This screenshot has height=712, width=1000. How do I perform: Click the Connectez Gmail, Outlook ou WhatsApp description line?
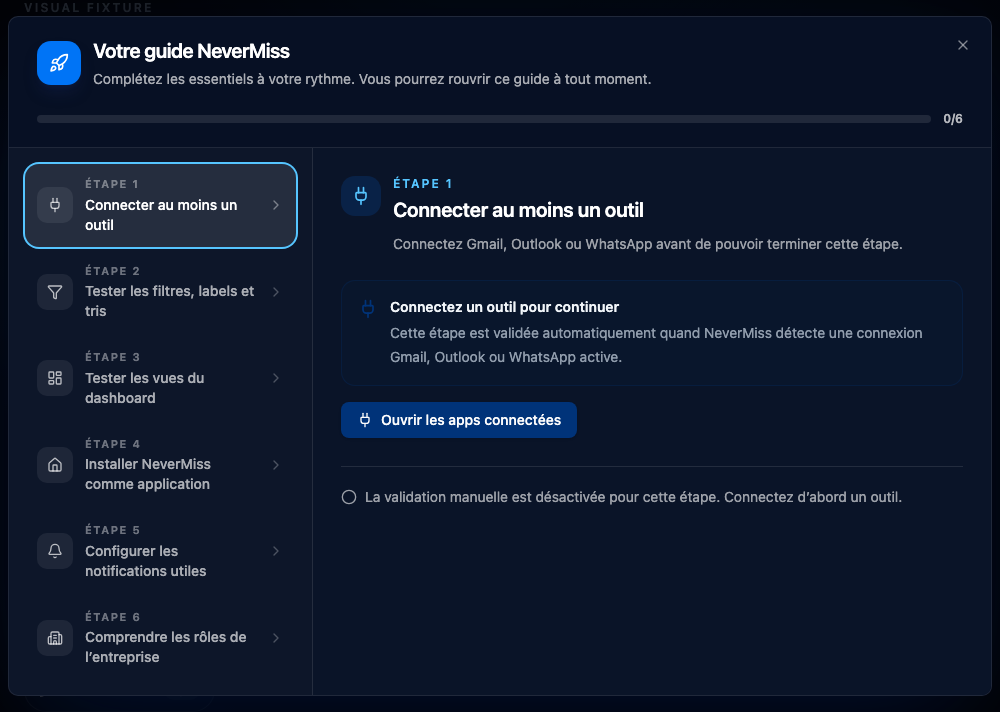647,244
